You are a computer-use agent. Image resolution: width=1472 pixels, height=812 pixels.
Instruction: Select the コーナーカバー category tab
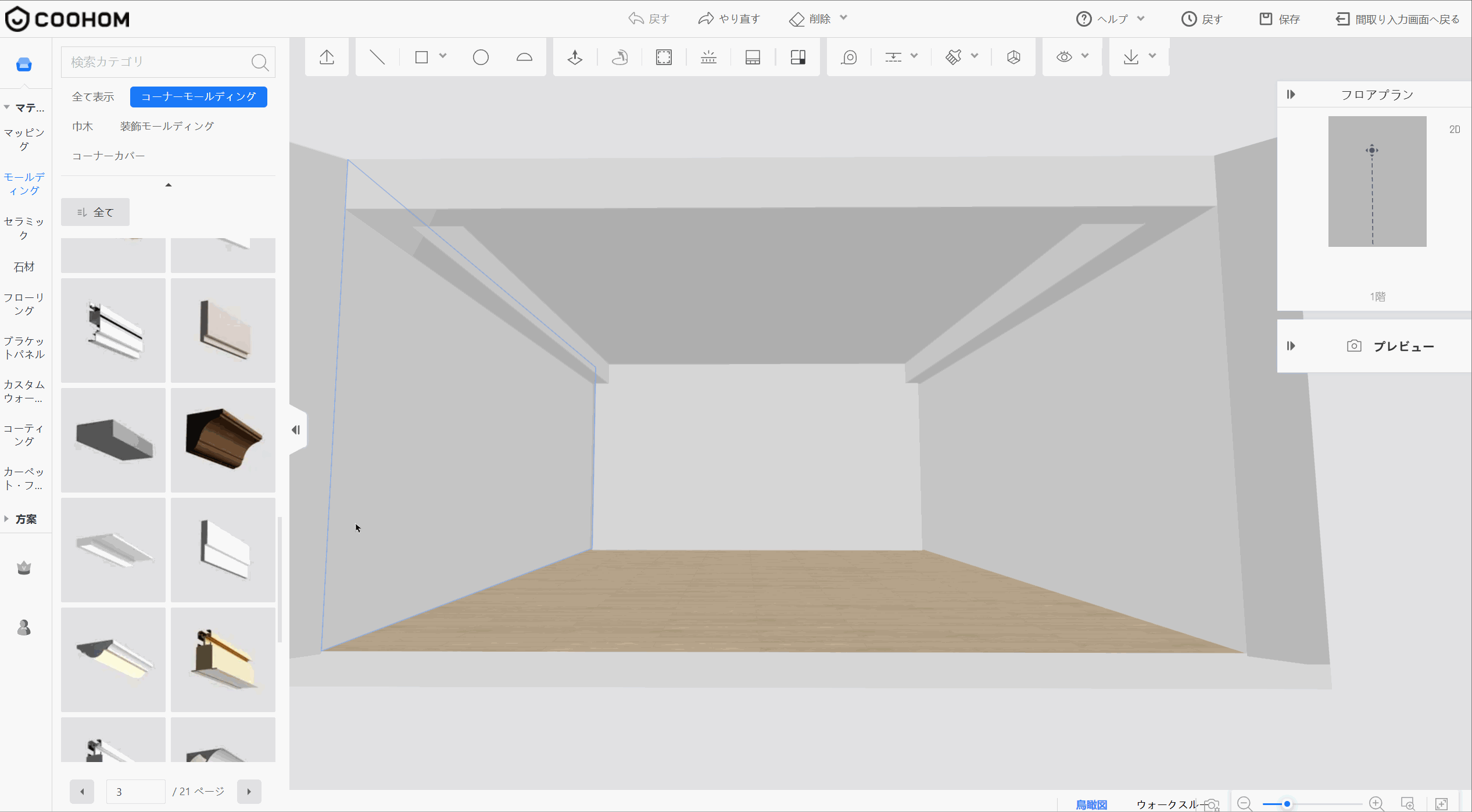tap(109, 156)
